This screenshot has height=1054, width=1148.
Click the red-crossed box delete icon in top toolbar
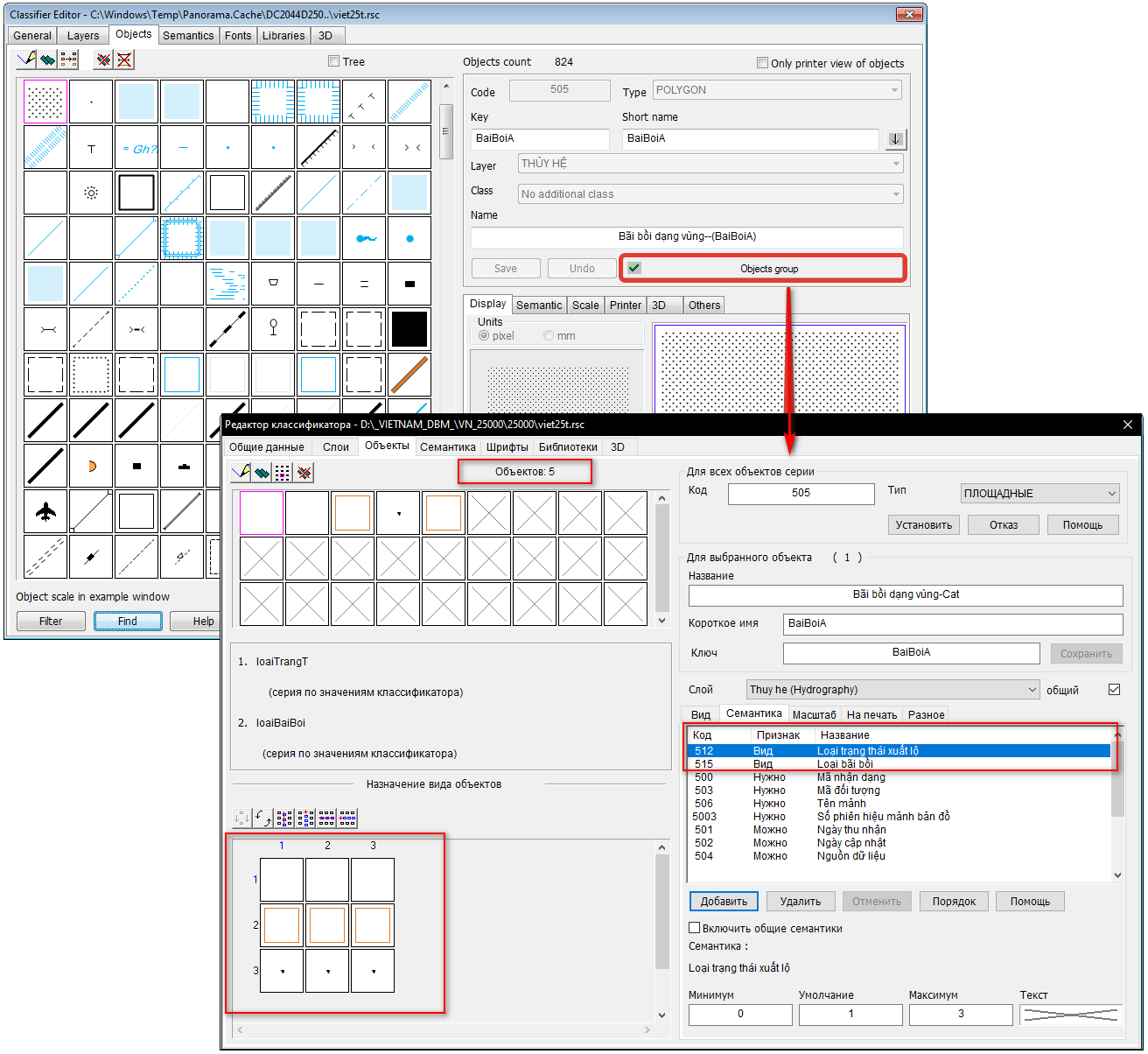125,60
